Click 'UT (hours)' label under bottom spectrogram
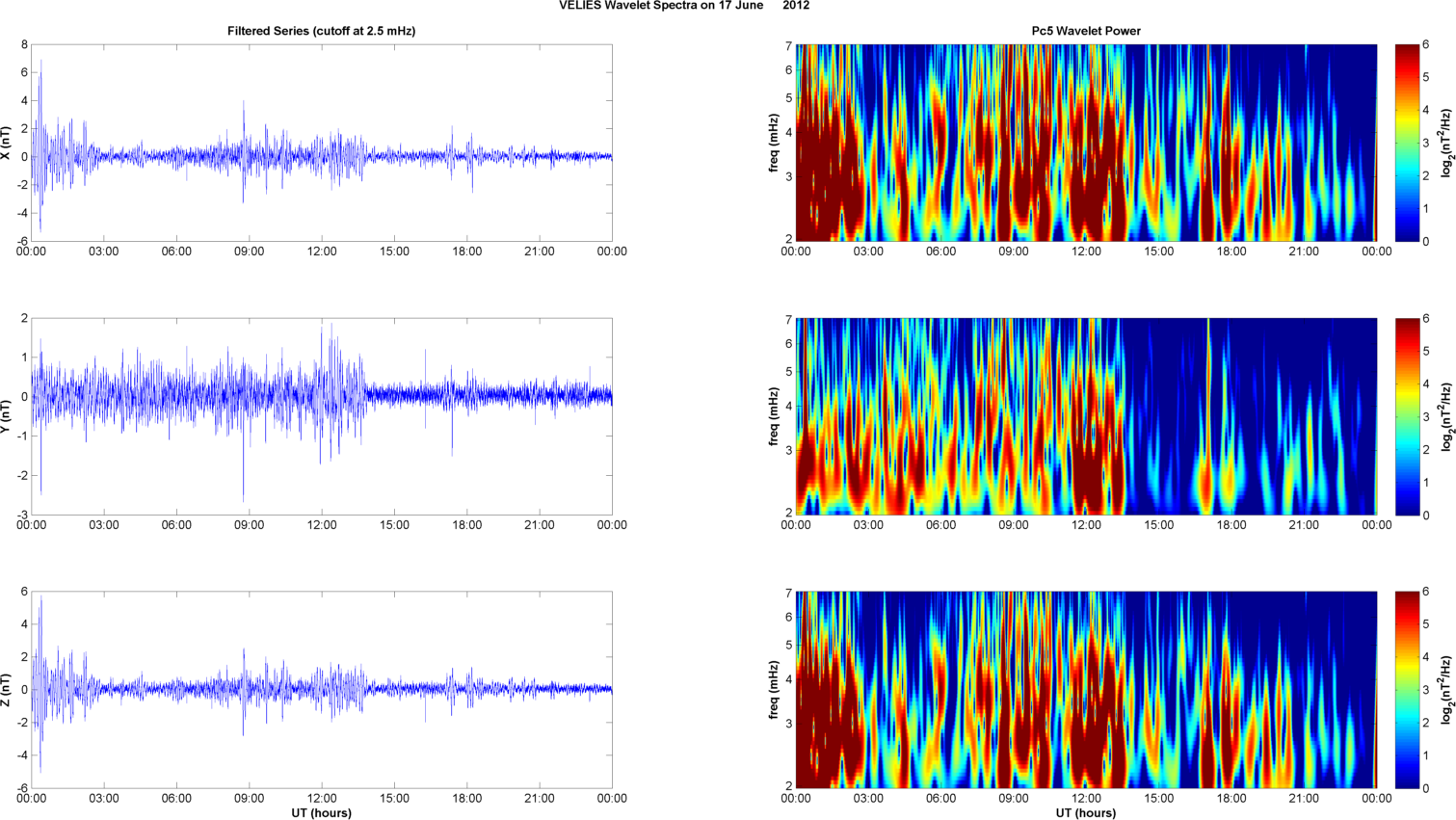The image size is (1456, 820). tap(1086, 813)
